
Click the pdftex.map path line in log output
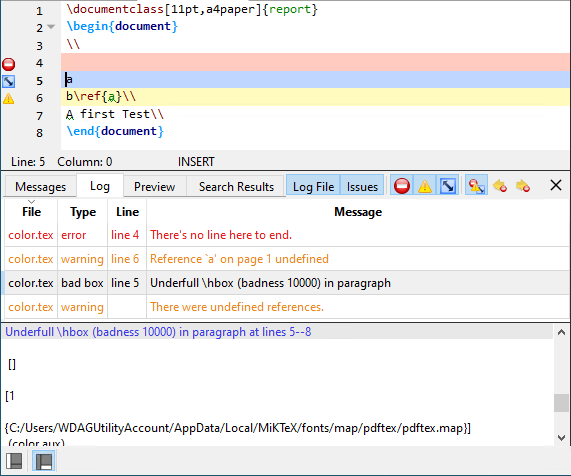(237, 428)
